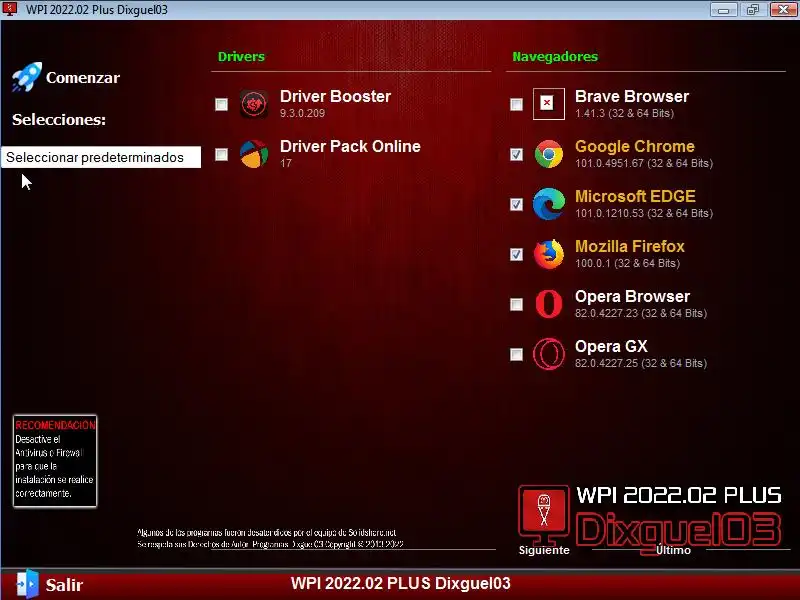Check the Opera GX checkbox
The image size is (800, 600).
pos(516,354)
